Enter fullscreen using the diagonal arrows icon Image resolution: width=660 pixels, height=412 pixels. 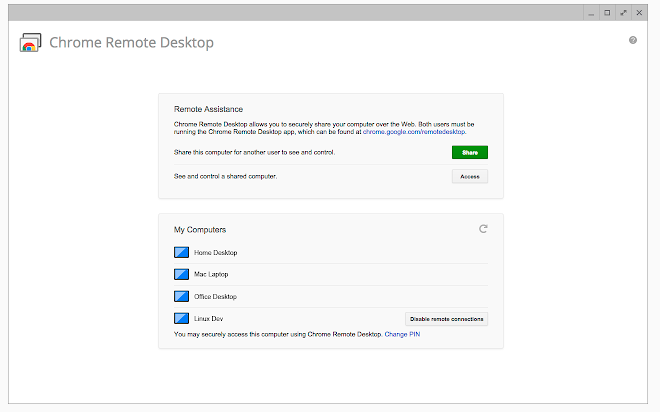623,13
